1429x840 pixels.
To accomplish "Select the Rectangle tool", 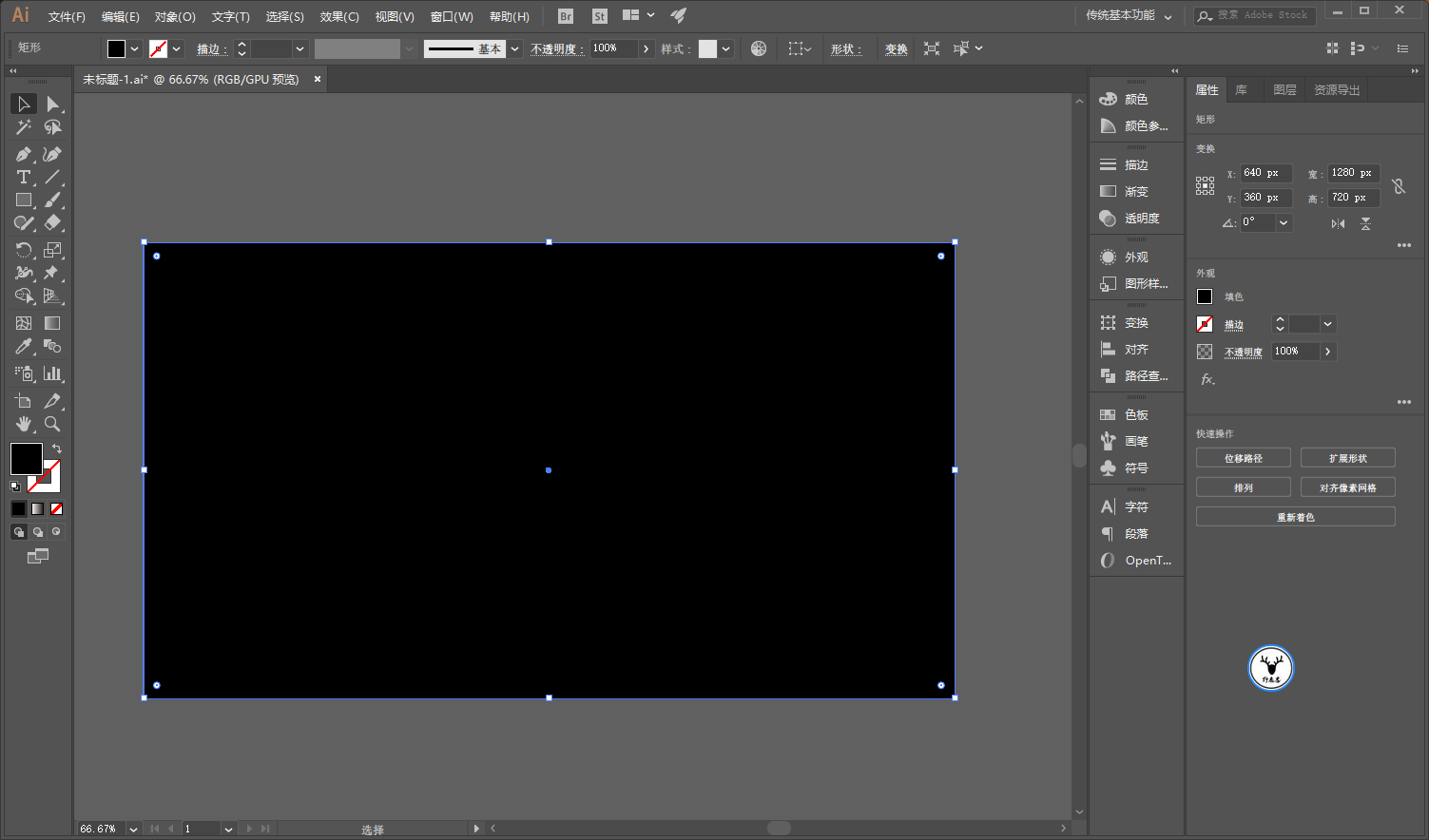I will click(24, 200).
